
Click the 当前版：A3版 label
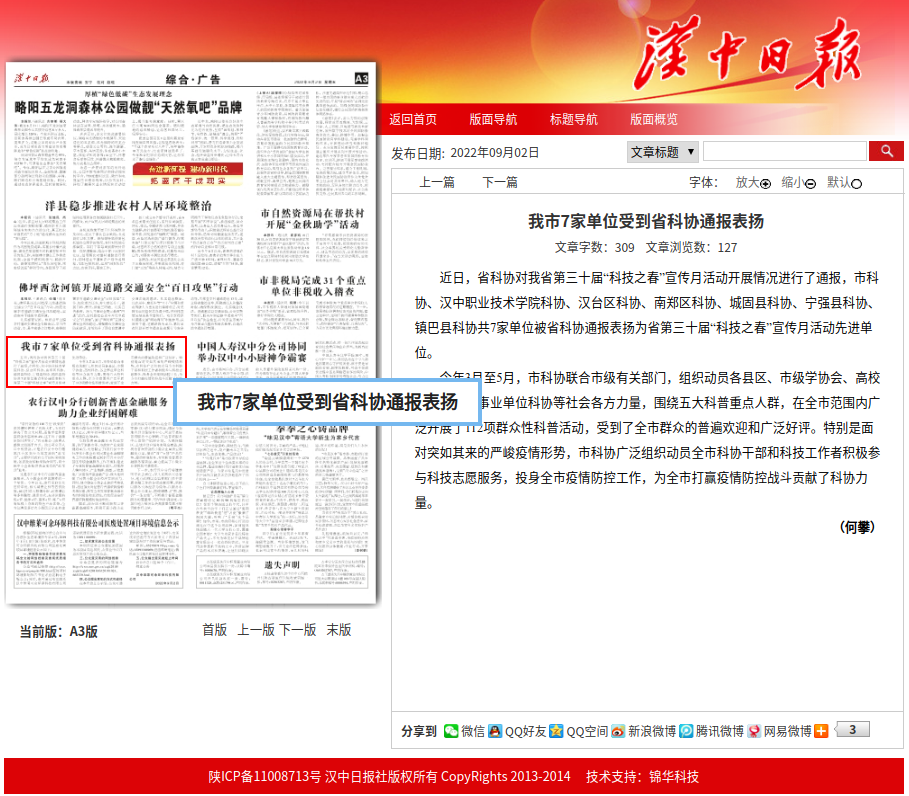59,631
